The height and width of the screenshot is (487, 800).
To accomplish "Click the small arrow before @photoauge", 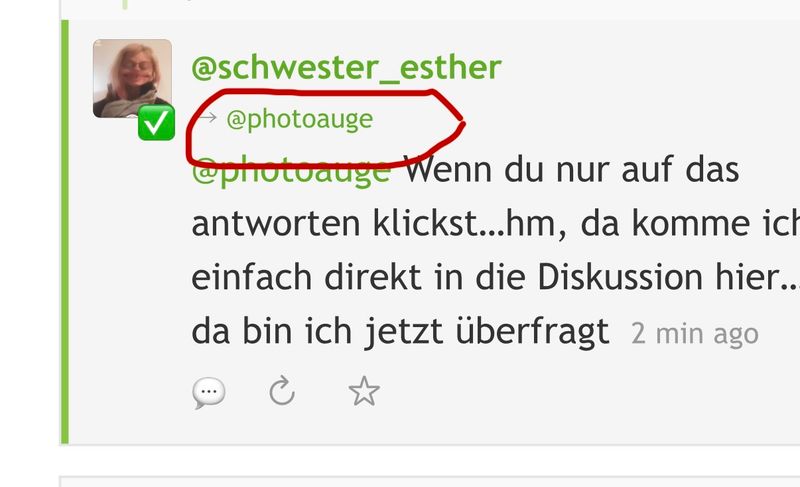I will [208, 118].
